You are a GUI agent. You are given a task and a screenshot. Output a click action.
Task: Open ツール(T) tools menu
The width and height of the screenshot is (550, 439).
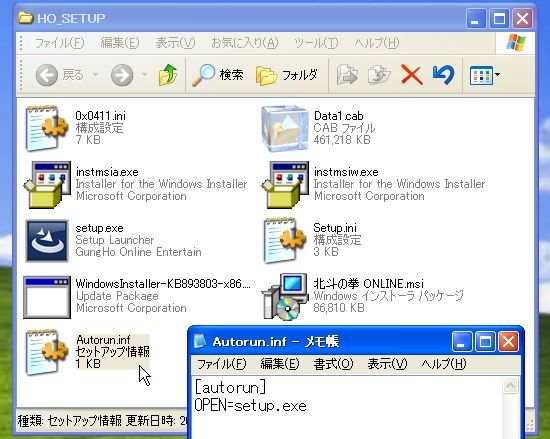tap(316, 43)
